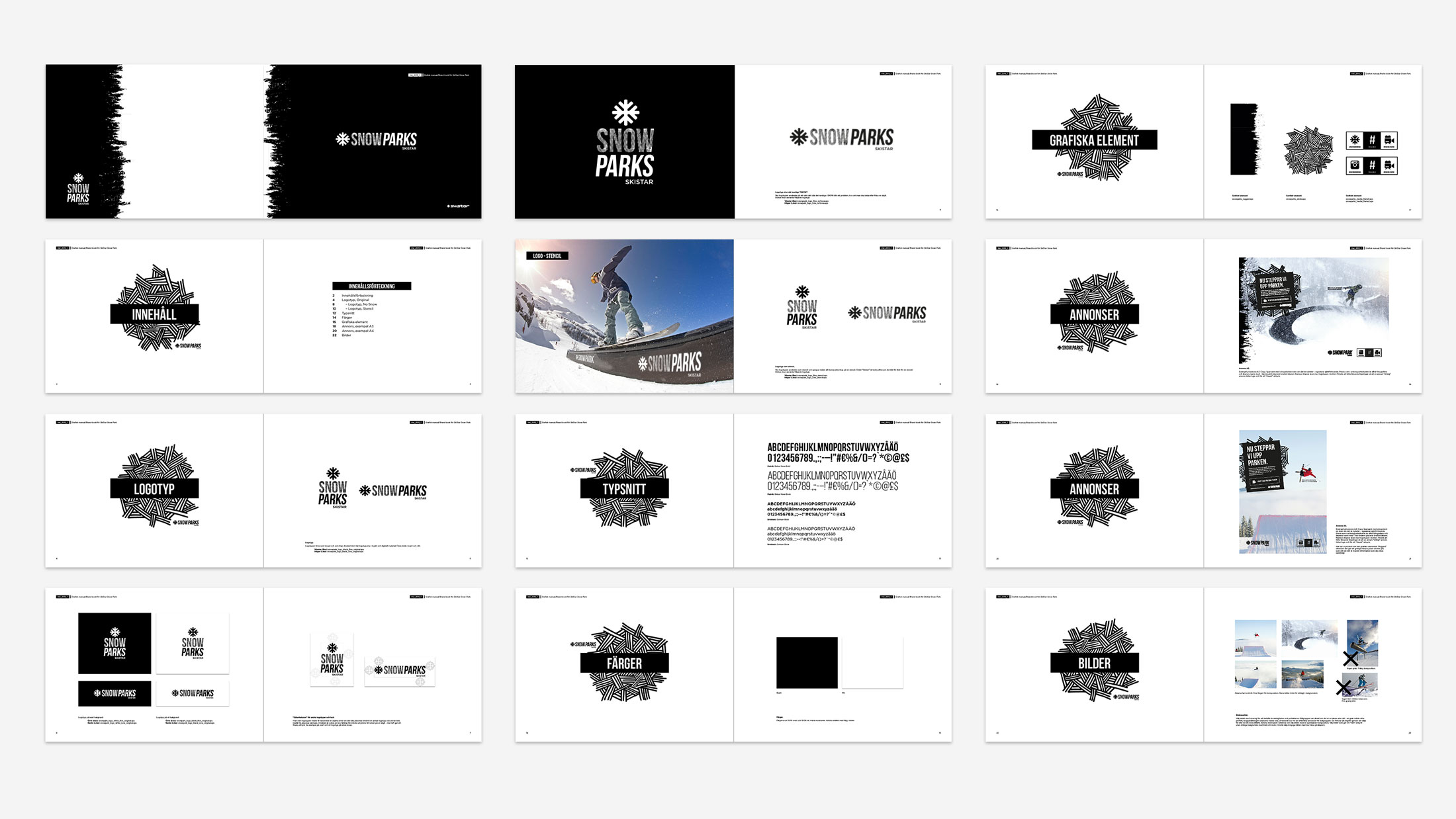Click the LOGO - STENCIL label on the photo

point(547,256)
